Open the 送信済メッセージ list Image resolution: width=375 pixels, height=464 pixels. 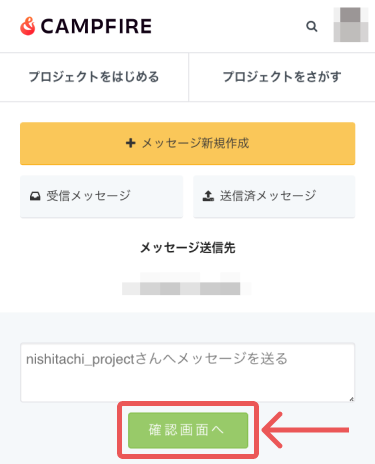click(x=274, y=196)
